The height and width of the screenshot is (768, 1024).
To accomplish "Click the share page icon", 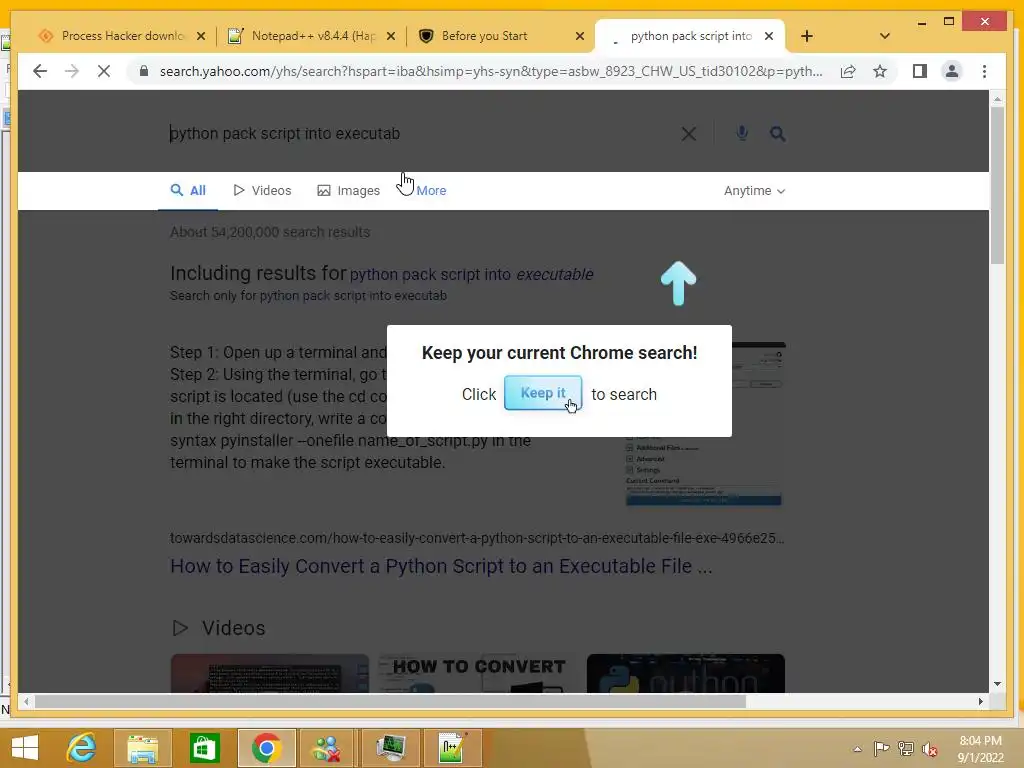I will click(848, 71).
